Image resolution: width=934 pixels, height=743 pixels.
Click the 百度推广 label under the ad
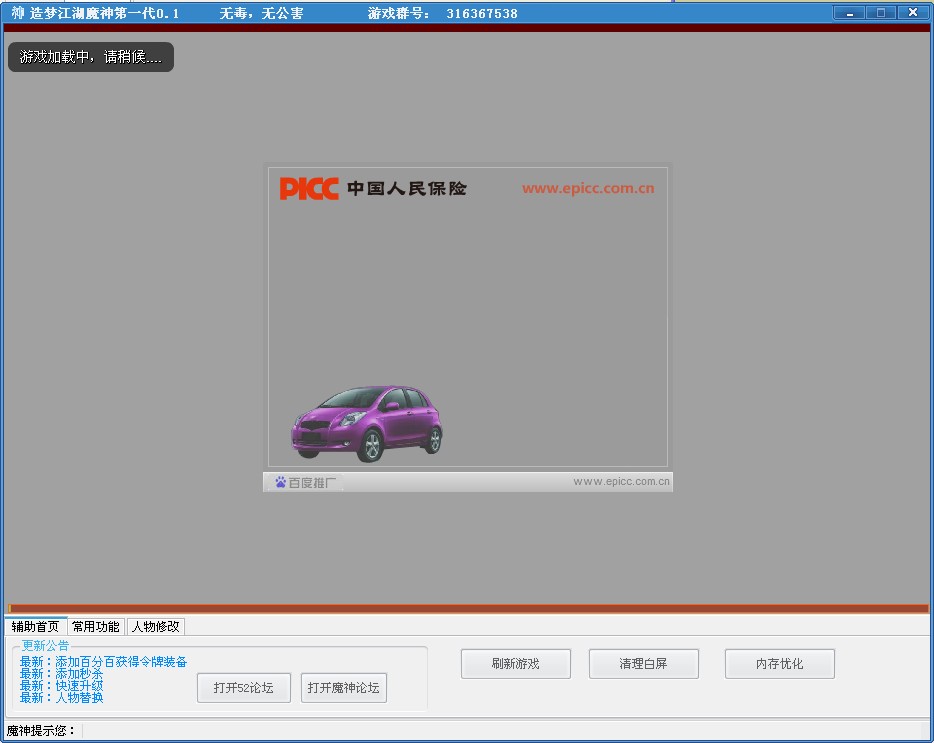312,483
